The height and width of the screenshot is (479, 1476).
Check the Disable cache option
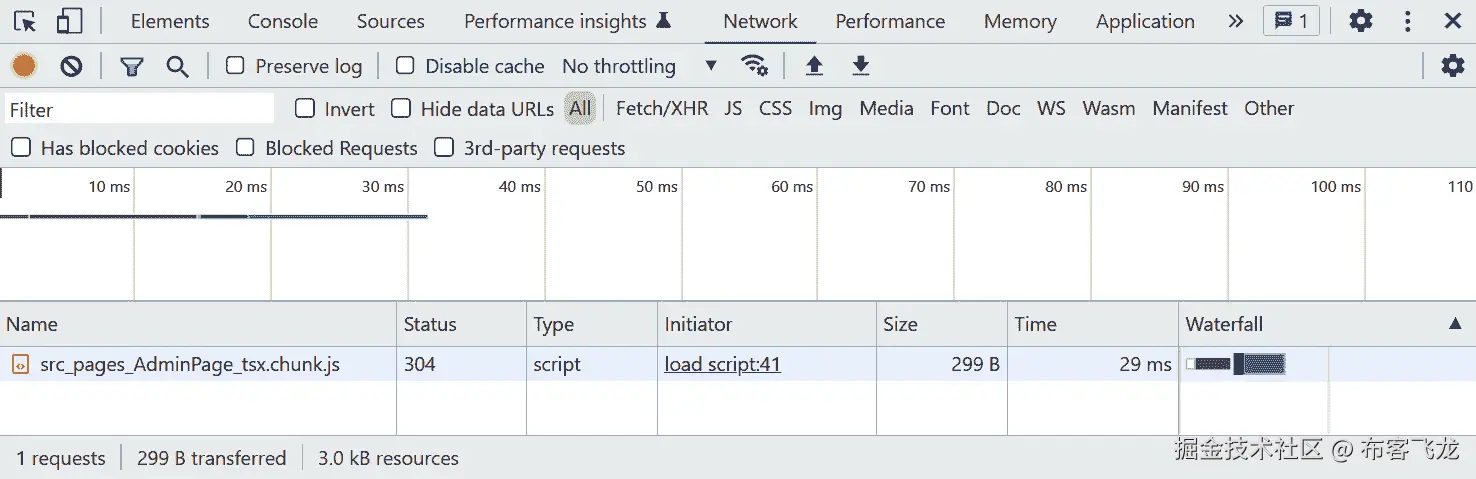pyautogui.click(x=405, y=66)
